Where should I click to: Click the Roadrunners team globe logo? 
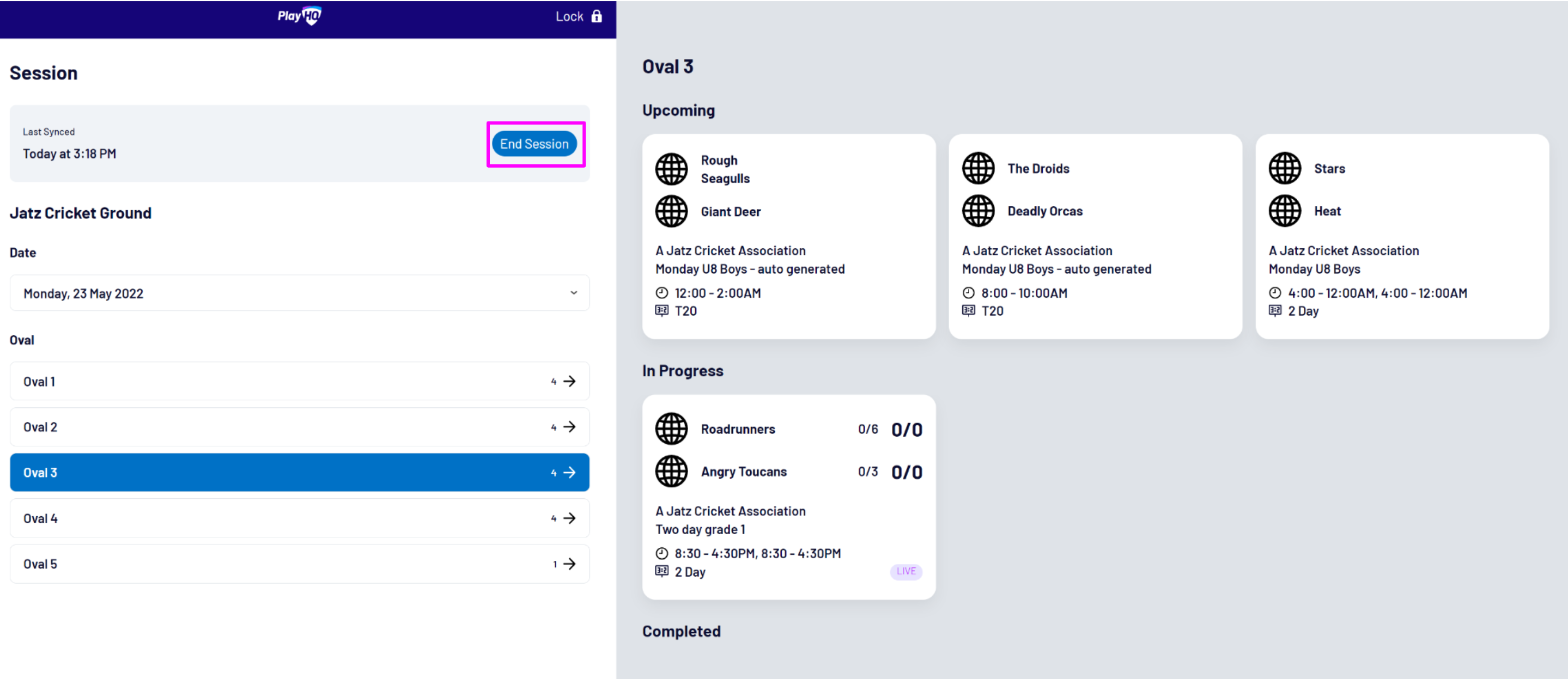pyautogui.click(x=671, y=429)
